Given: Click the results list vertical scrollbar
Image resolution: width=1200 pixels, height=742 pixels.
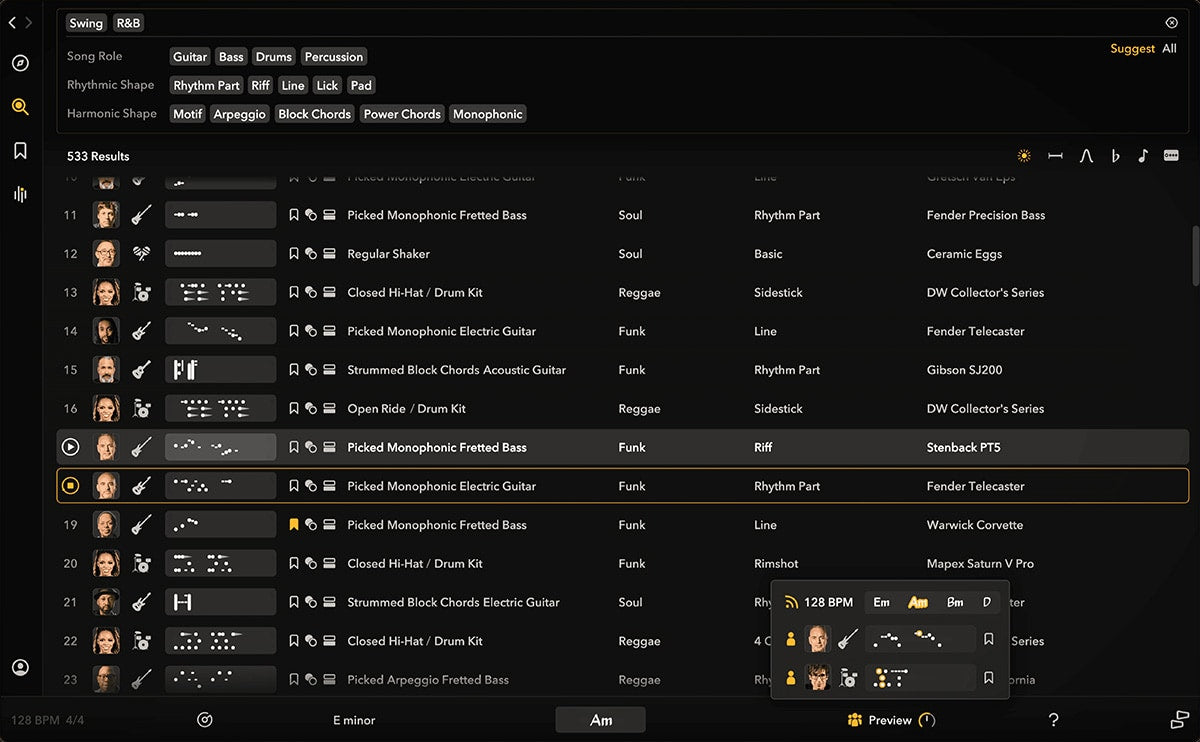Looking at the screenshot, I should (1194, 256).
